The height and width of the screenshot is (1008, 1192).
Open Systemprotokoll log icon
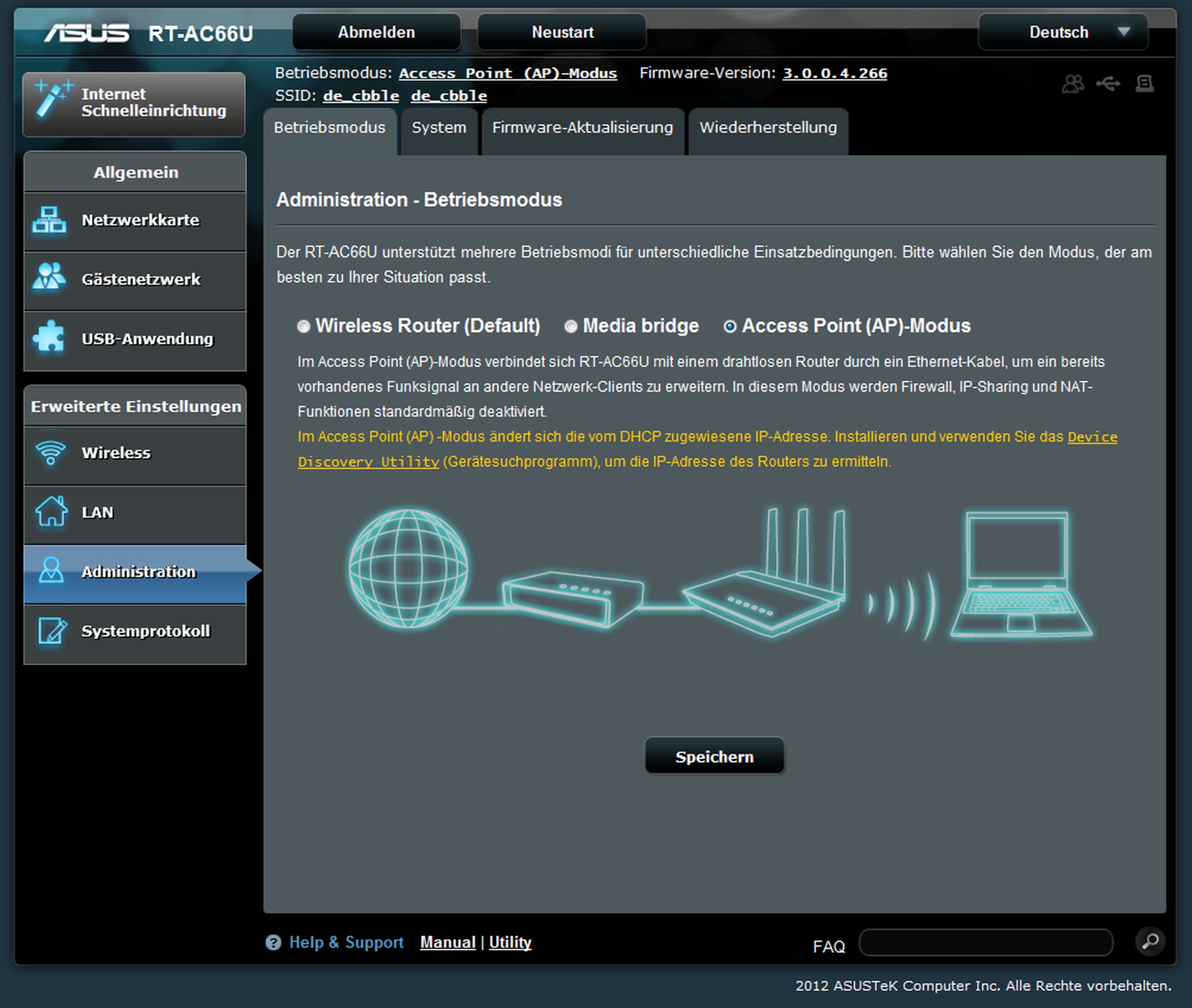coord(52,630)
